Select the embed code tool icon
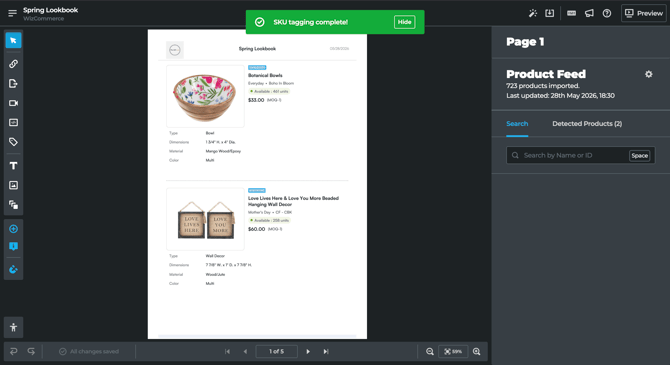The image size is (670, 365). (x=13, y=122)
